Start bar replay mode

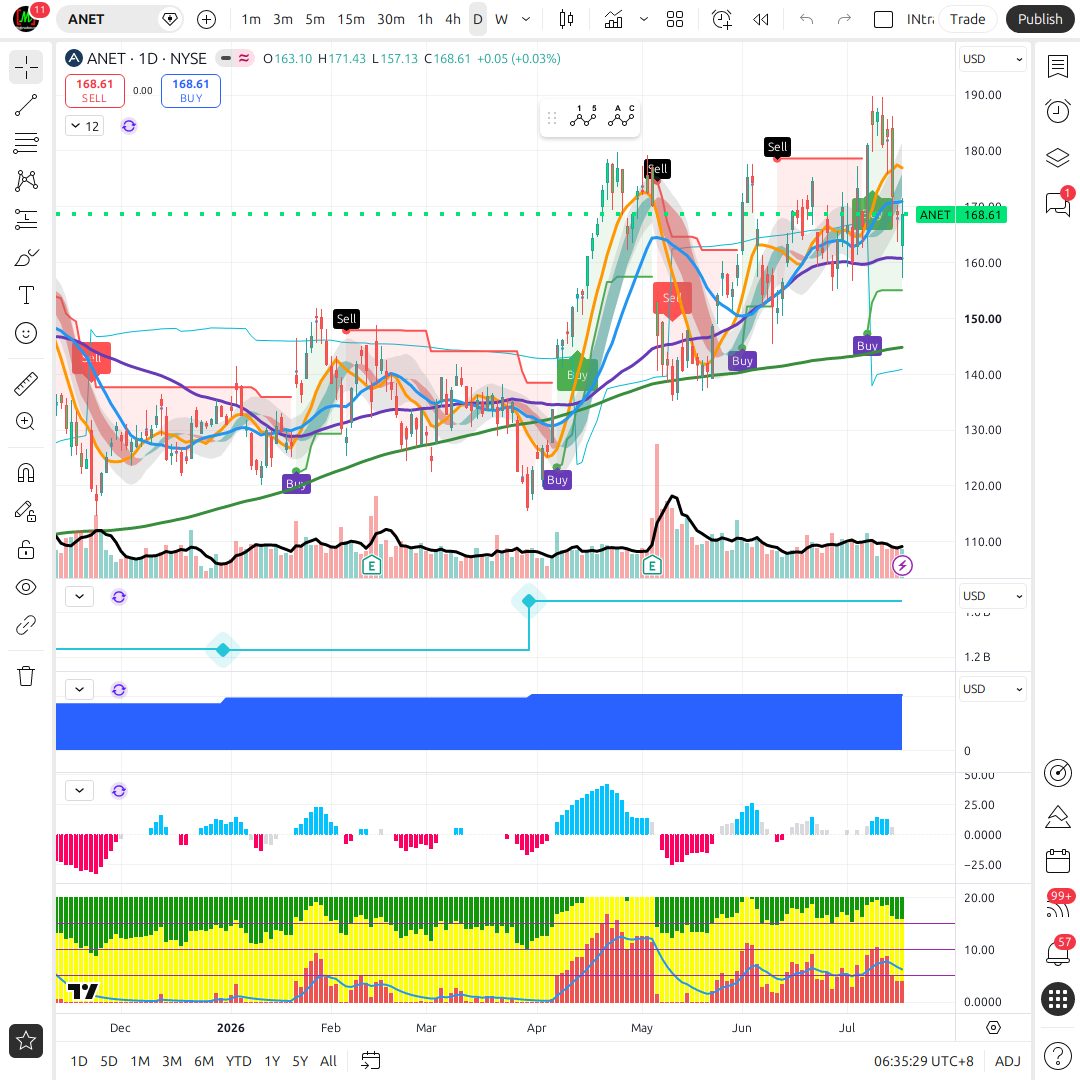tap(760, 19)
